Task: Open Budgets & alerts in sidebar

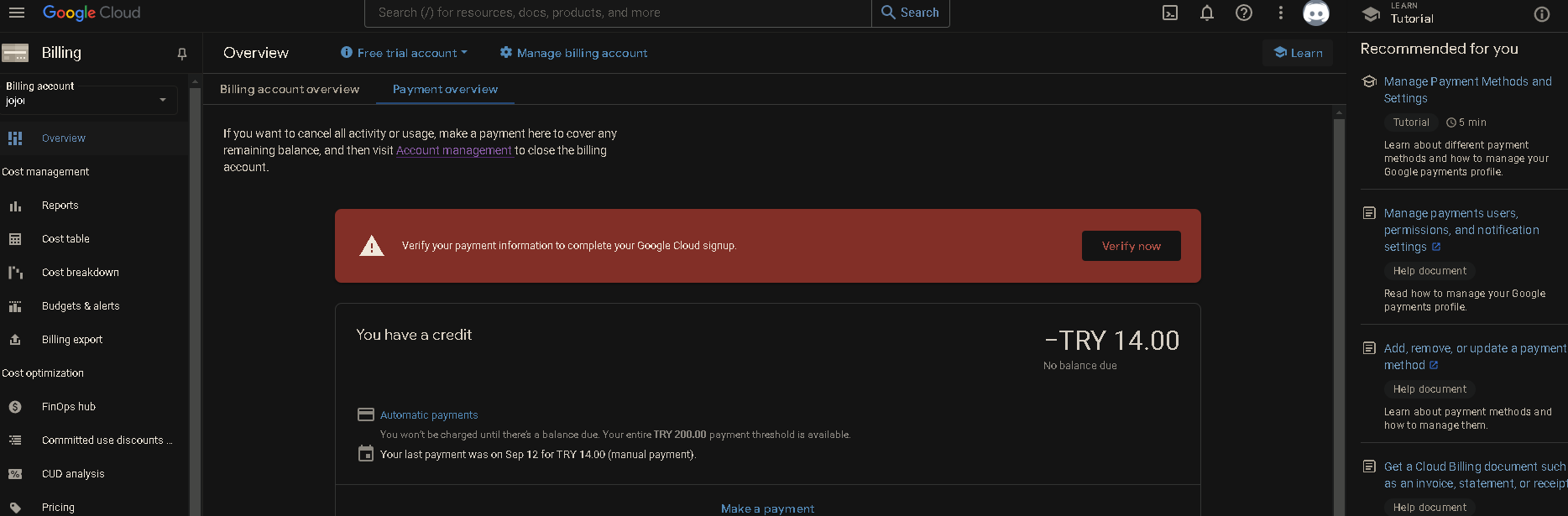Action: (81, 306)
